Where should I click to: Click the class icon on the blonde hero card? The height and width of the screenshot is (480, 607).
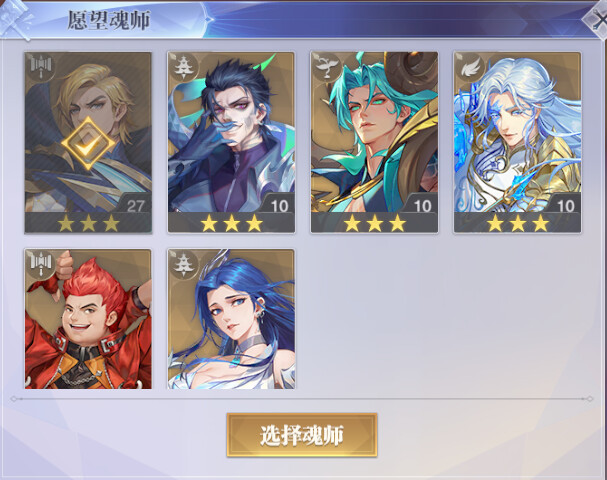click(x=40, y=67)
